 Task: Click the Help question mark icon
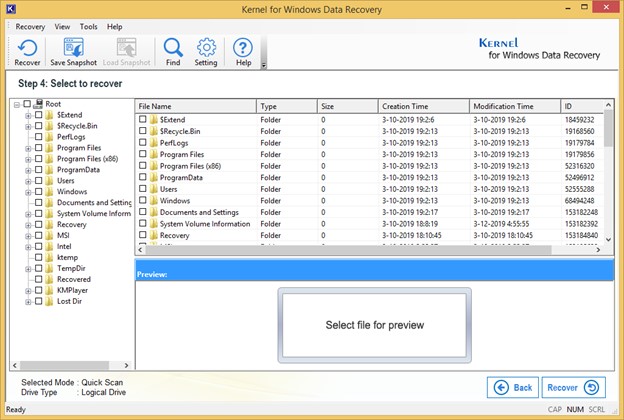pyautogui.click(x=243, y=48)
